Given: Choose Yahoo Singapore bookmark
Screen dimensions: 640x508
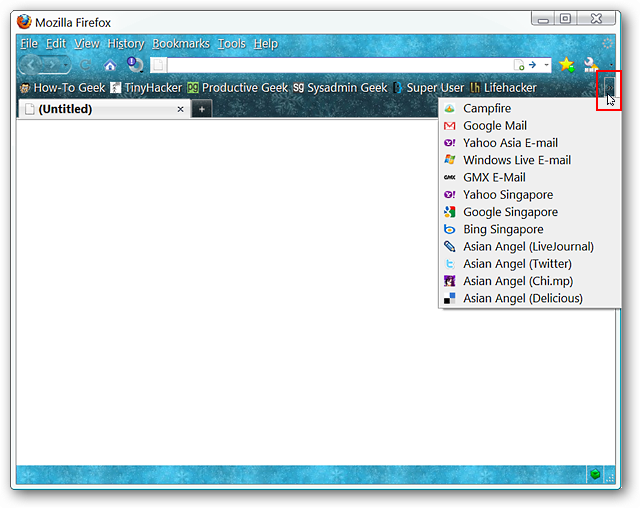Looking at the screenshot, I should [x=530, y=195].
